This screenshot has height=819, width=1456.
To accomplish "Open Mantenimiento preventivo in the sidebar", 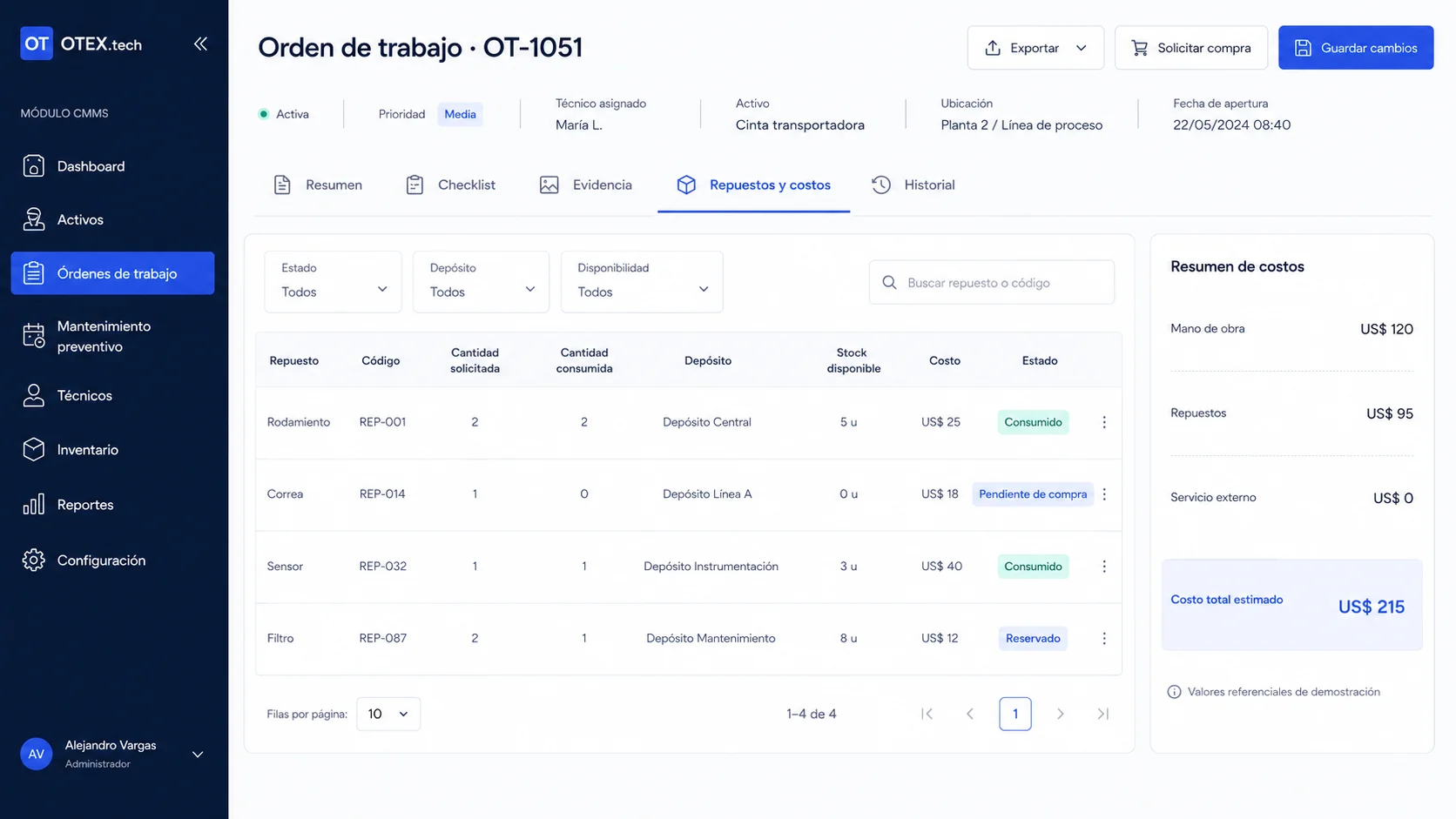I will [112, 336].
